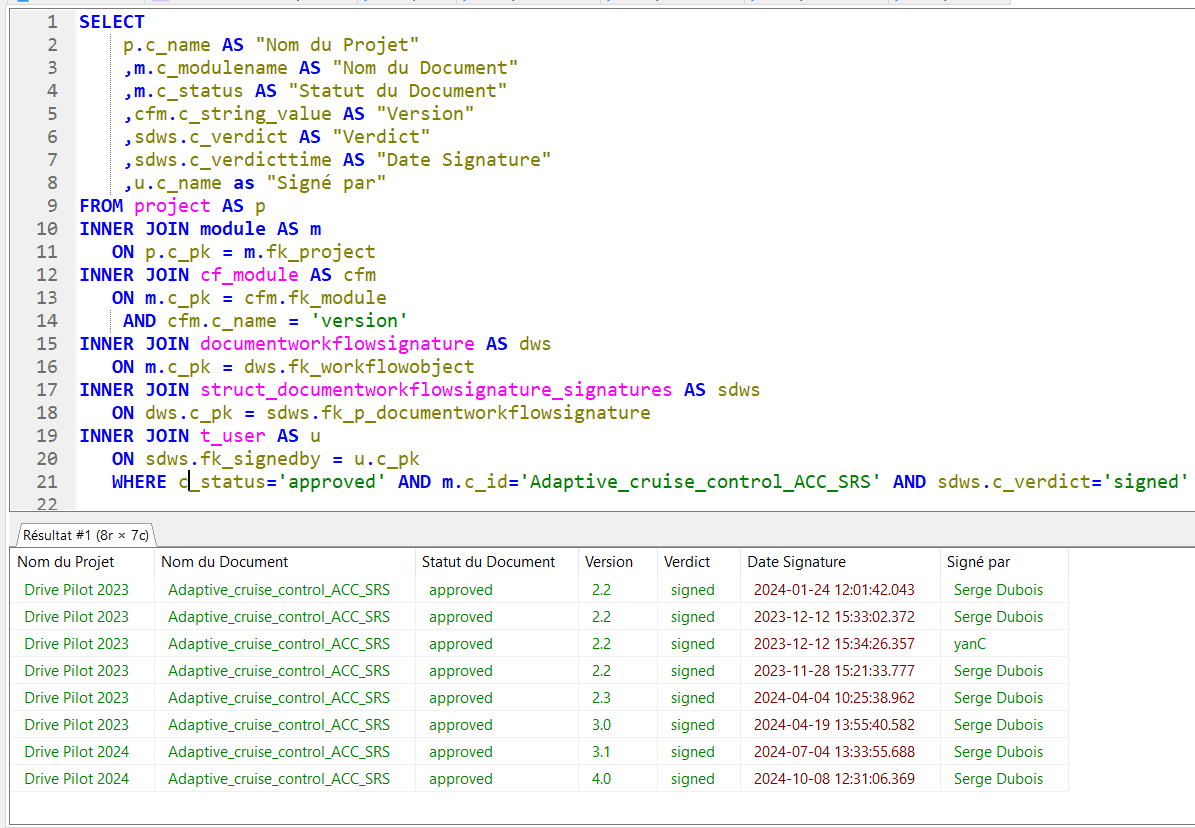This screenshot has height=828, width=1195.
Task: Place cursor on the SELECT keyword
Action: pyautogui.click(x=112, y=22)
